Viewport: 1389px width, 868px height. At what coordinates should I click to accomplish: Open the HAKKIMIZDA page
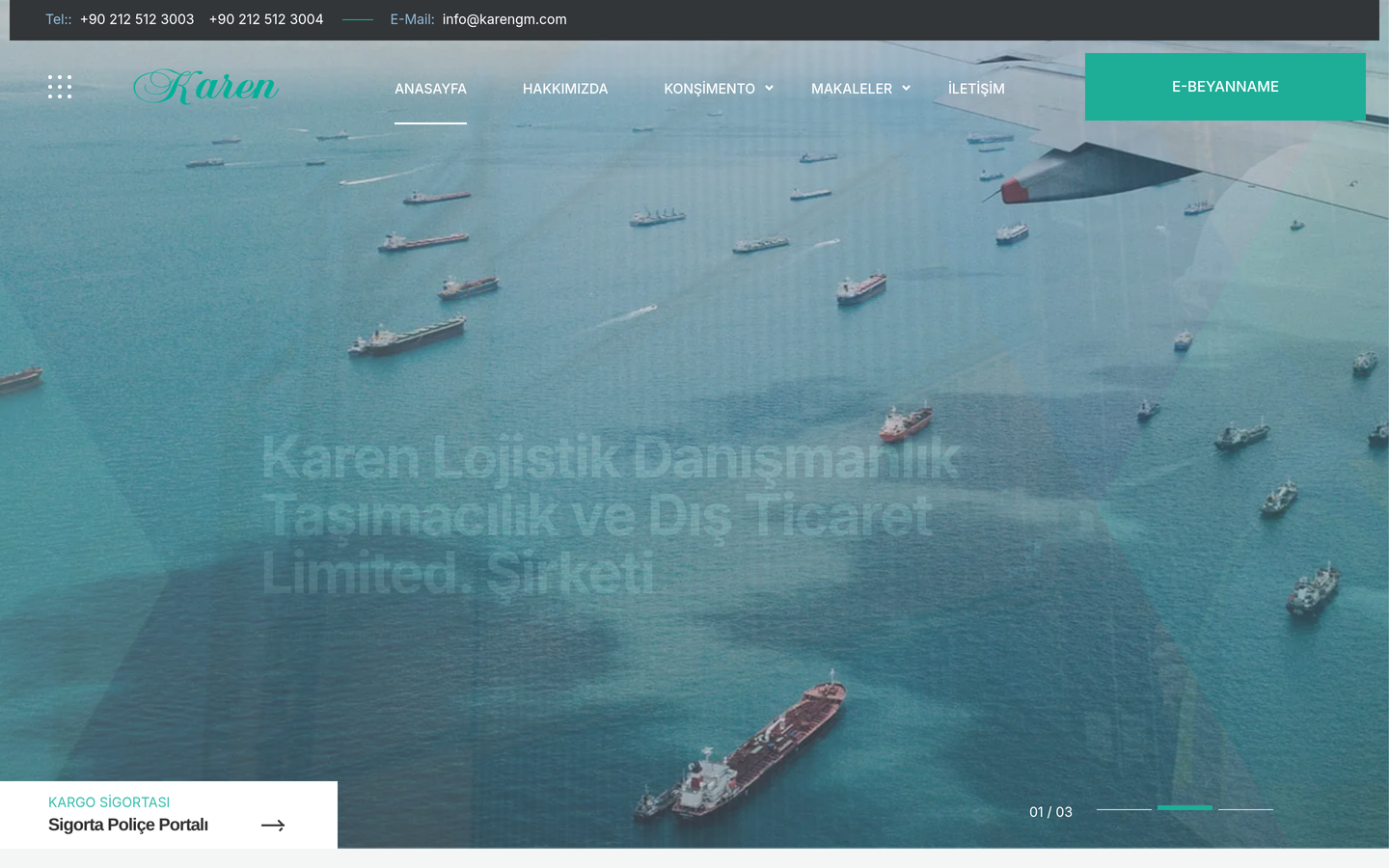pos(565,89)
